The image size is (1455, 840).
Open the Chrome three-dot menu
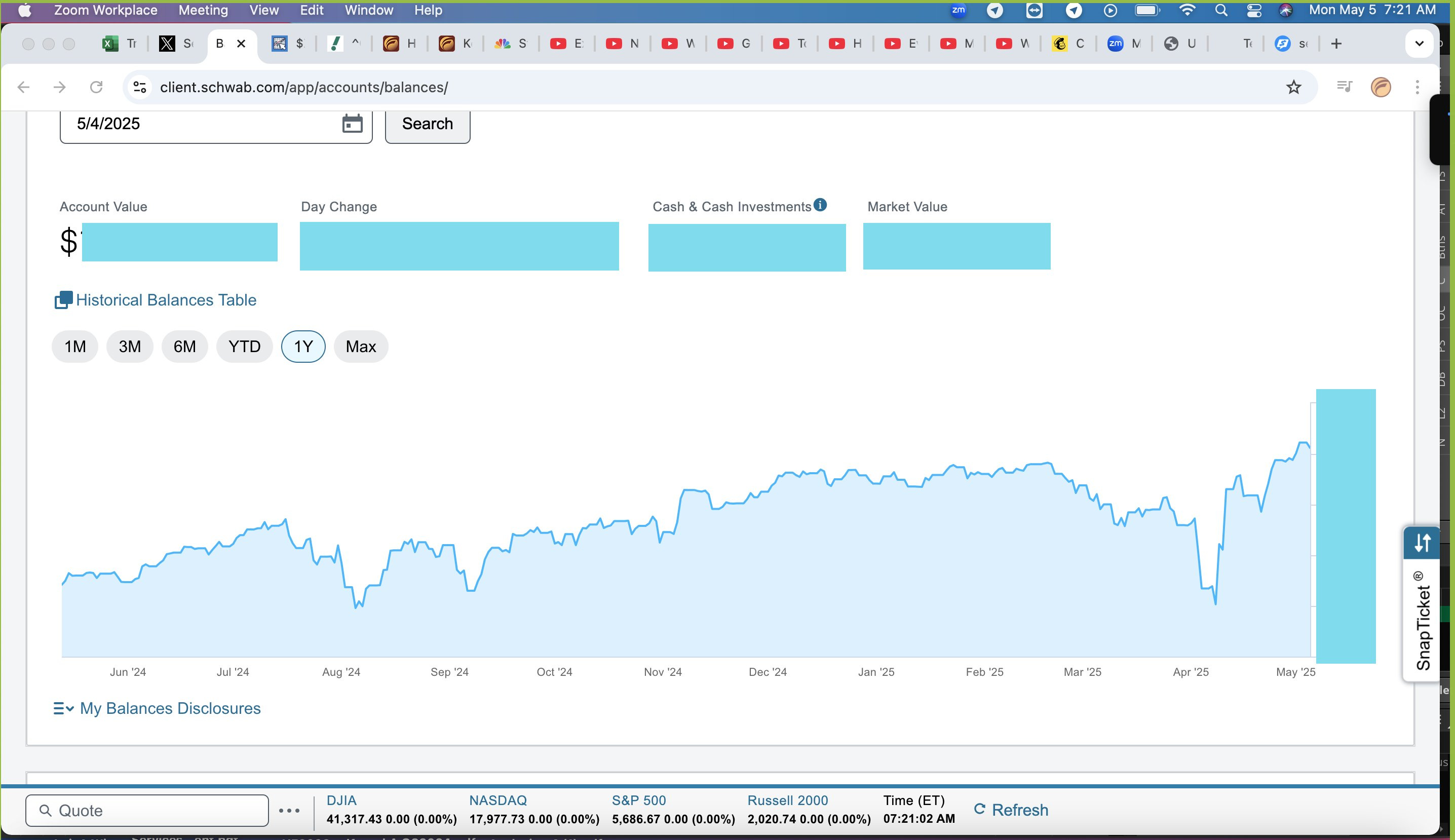[1417, 87]
